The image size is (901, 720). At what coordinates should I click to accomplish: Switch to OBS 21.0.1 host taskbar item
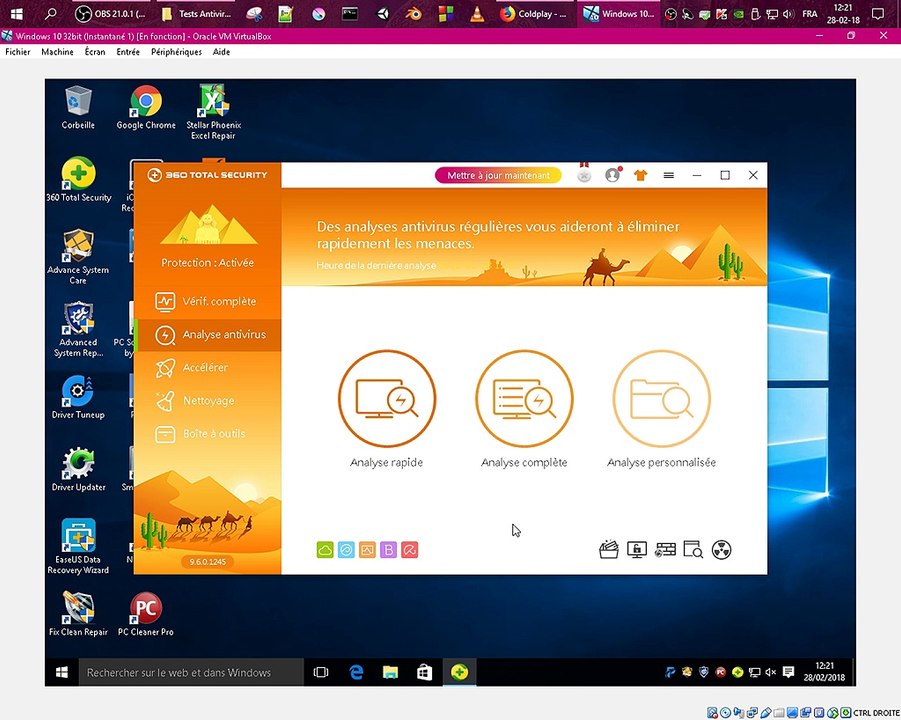pos(111,14)
